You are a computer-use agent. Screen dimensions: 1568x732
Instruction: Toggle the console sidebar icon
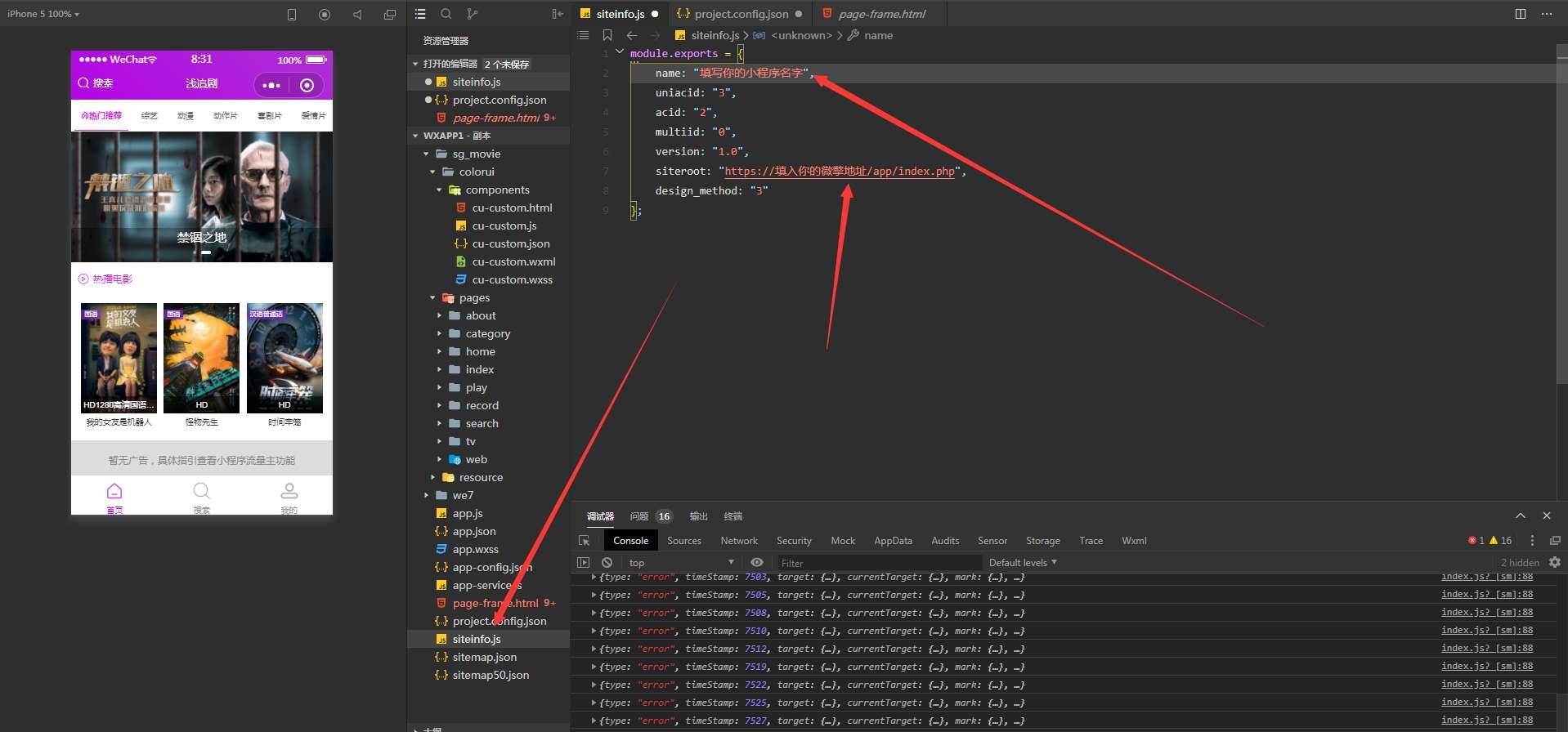[x=583, y=562]
